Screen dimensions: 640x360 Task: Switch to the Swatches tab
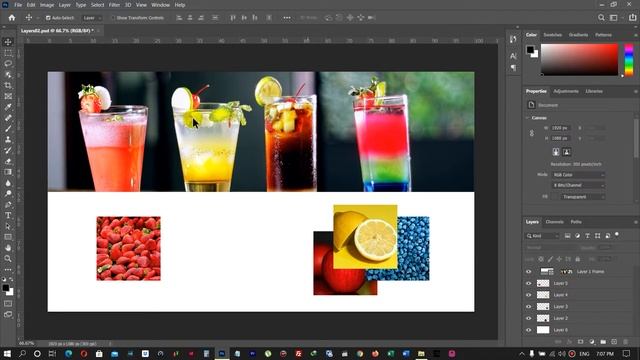[552, 35]
